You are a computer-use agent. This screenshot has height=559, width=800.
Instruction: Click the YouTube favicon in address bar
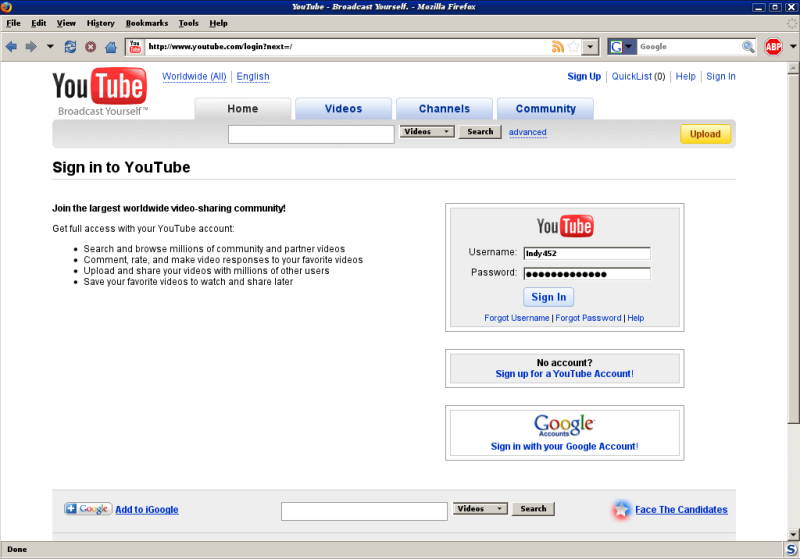tap(135, 46)
